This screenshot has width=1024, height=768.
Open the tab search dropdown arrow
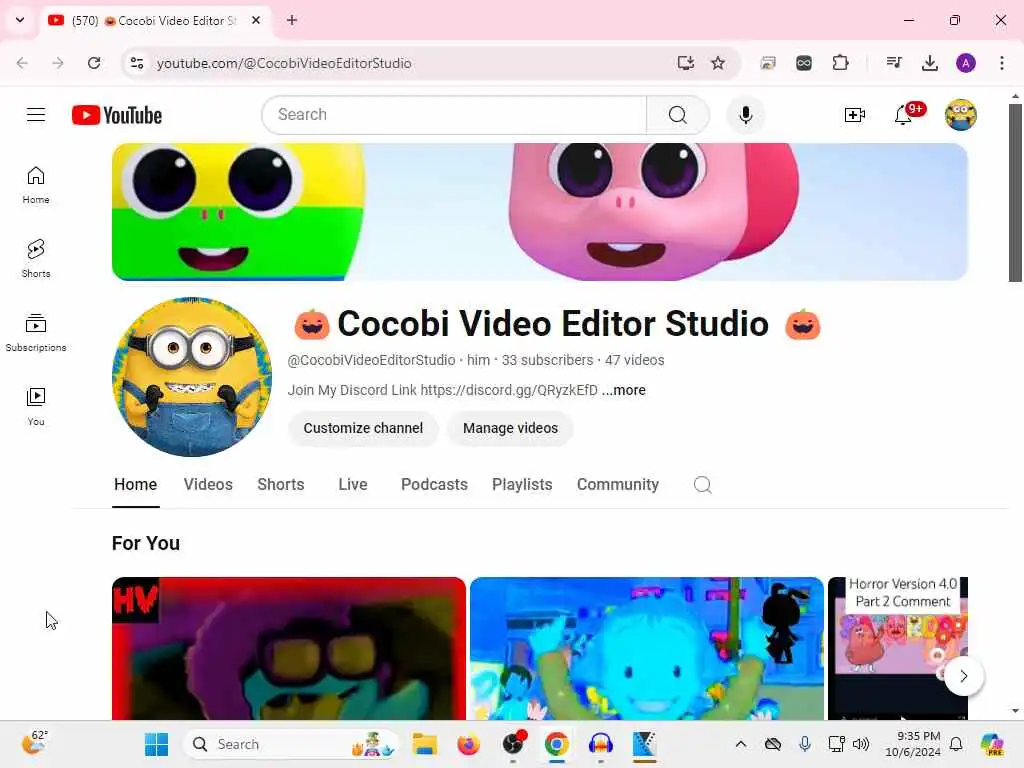point(20,20)
